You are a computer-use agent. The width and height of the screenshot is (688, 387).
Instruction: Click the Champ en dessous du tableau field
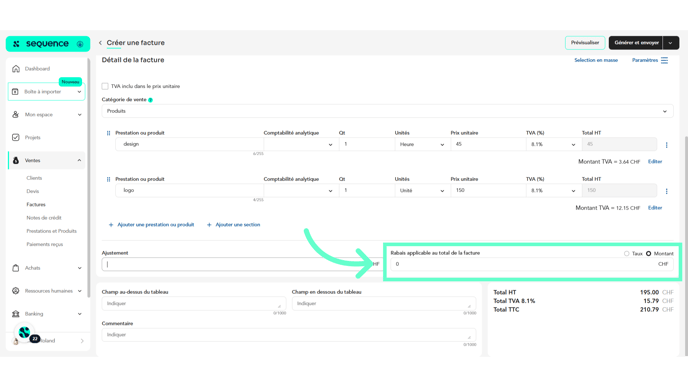pos(383,304)
